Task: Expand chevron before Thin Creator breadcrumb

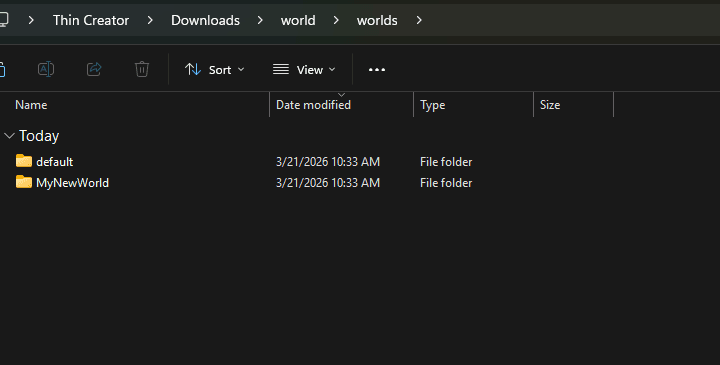Action: coord(31,20)
